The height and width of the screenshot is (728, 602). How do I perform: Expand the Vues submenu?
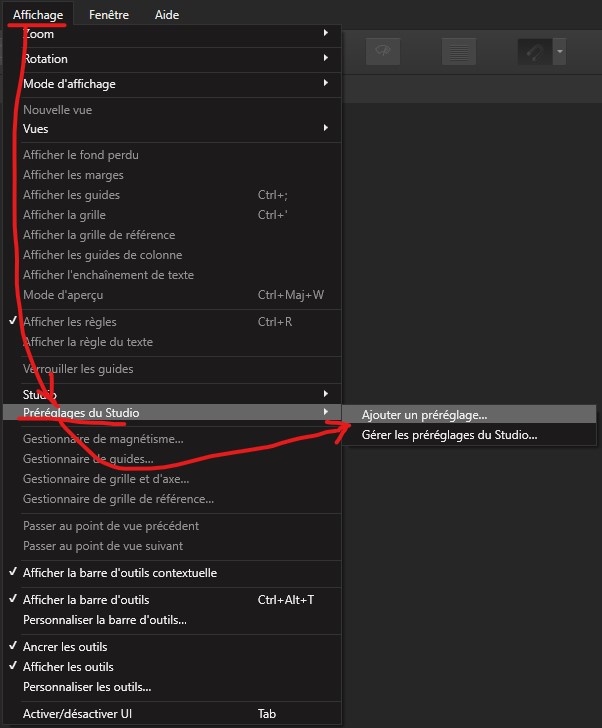pyautogui.click(x=173, y=129)
